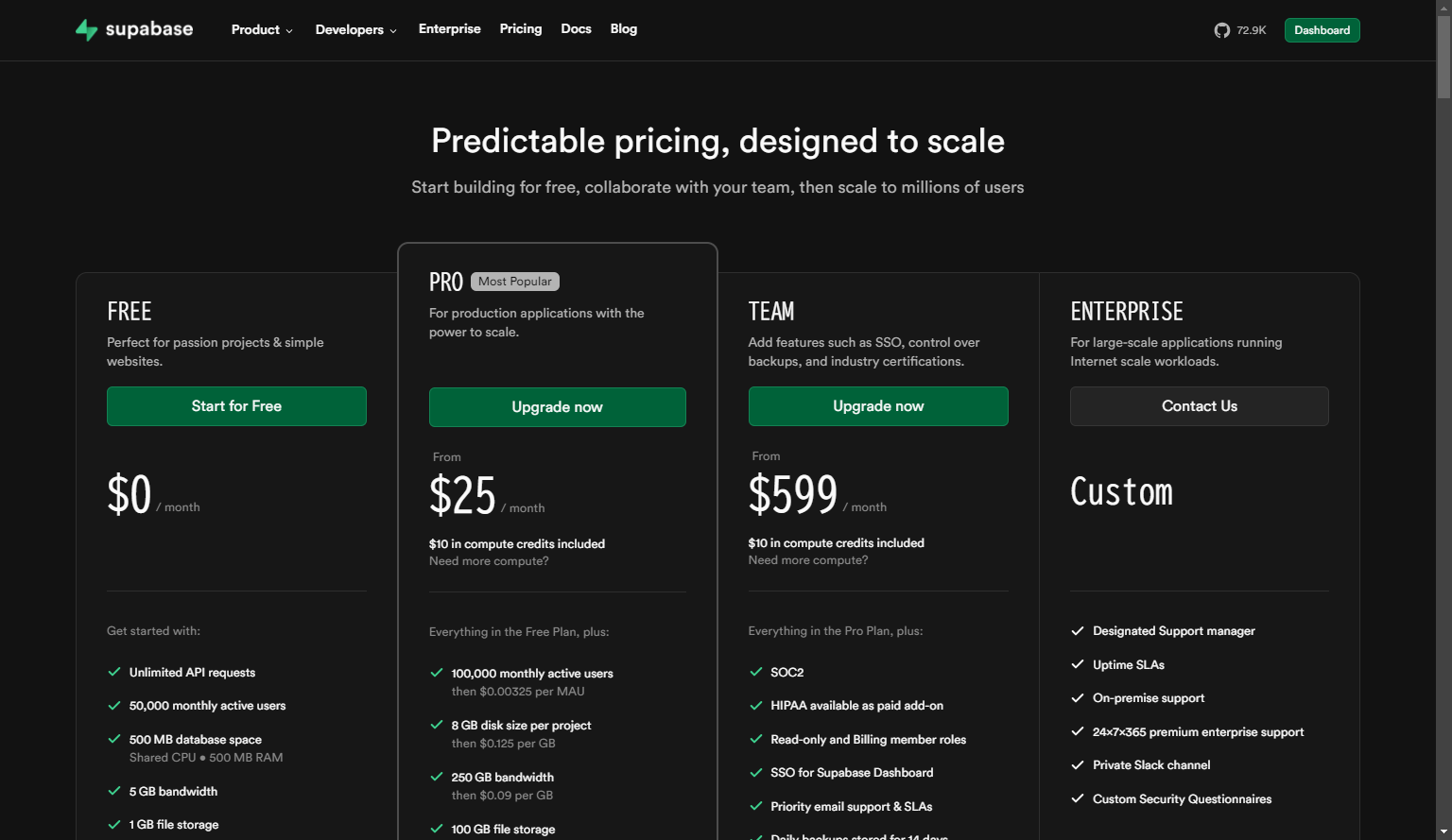Click Upgrade now on the Pro plan
The height and width of the screenshot is (840, 1452).
557,407
